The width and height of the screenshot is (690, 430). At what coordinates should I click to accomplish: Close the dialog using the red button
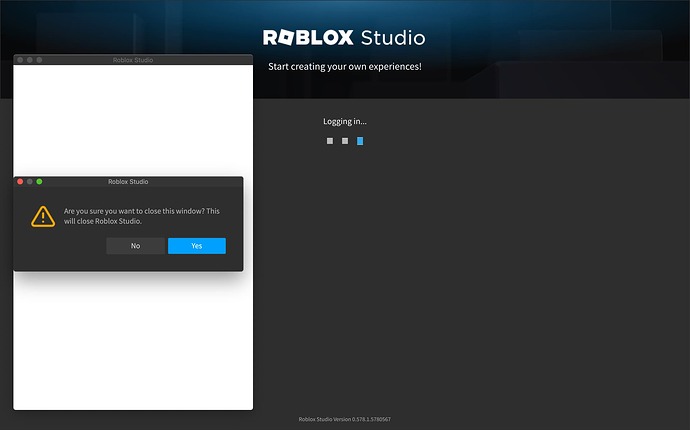click(x=20, y=181)
